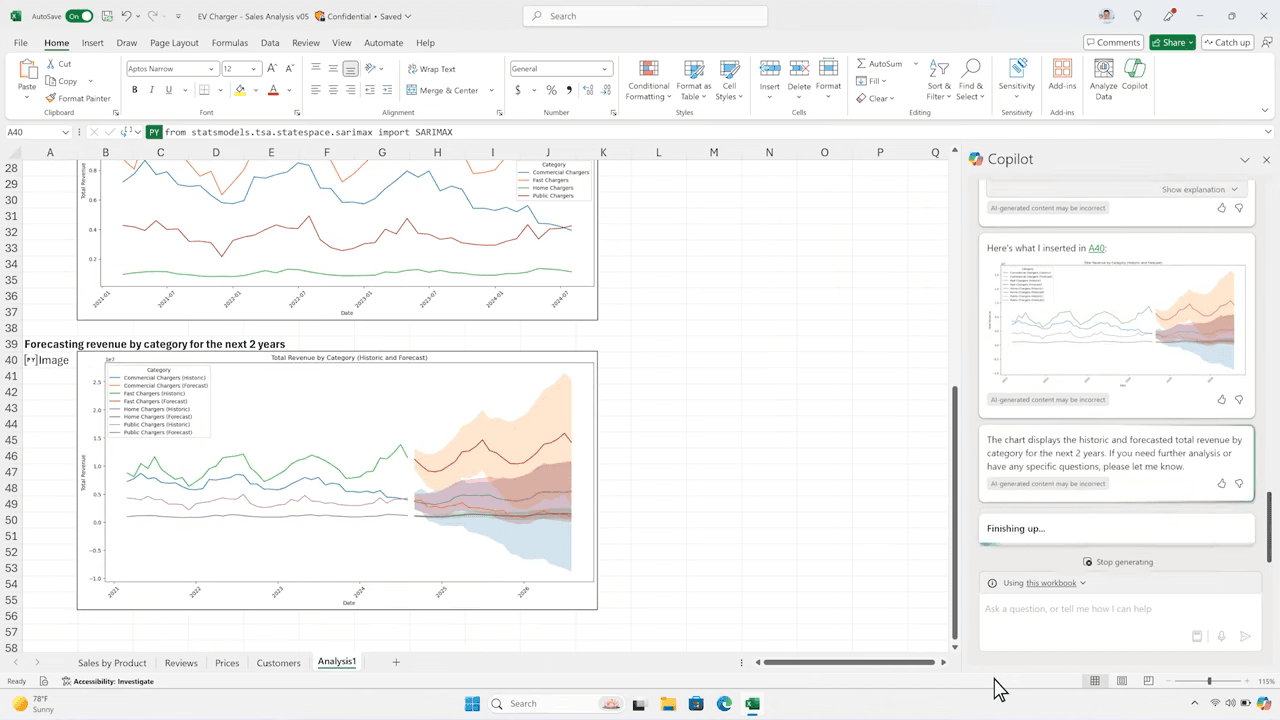Open the Sales by Product sheet
This screenshot has width=1280, height=720.
(112, 662)
